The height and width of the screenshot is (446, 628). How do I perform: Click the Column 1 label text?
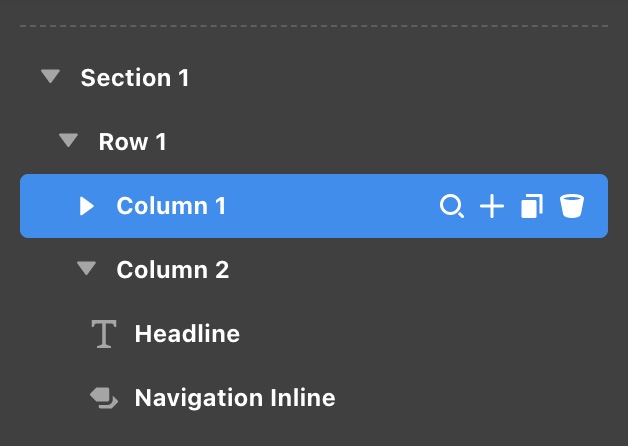(x=171, y=206)
